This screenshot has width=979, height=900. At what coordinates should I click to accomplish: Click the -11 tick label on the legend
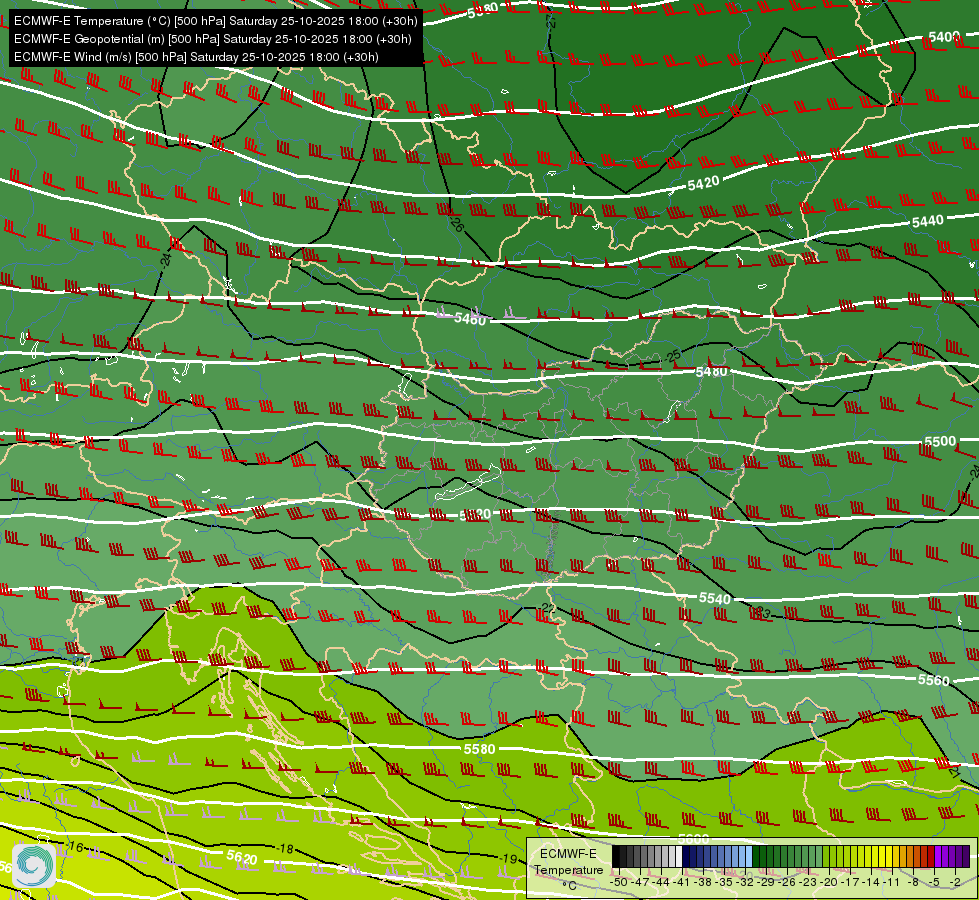pyautogui.click(x=892, y=882)
